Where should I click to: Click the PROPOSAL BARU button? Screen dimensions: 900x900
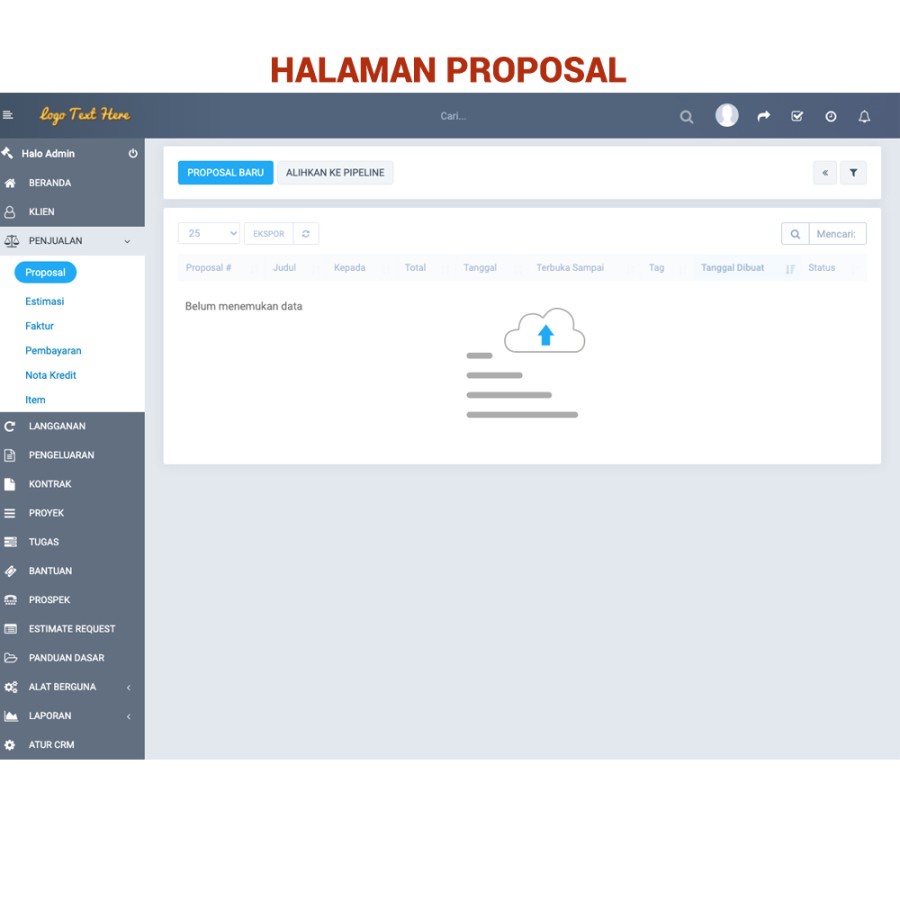pyautogui.click(x=226, y=173)
